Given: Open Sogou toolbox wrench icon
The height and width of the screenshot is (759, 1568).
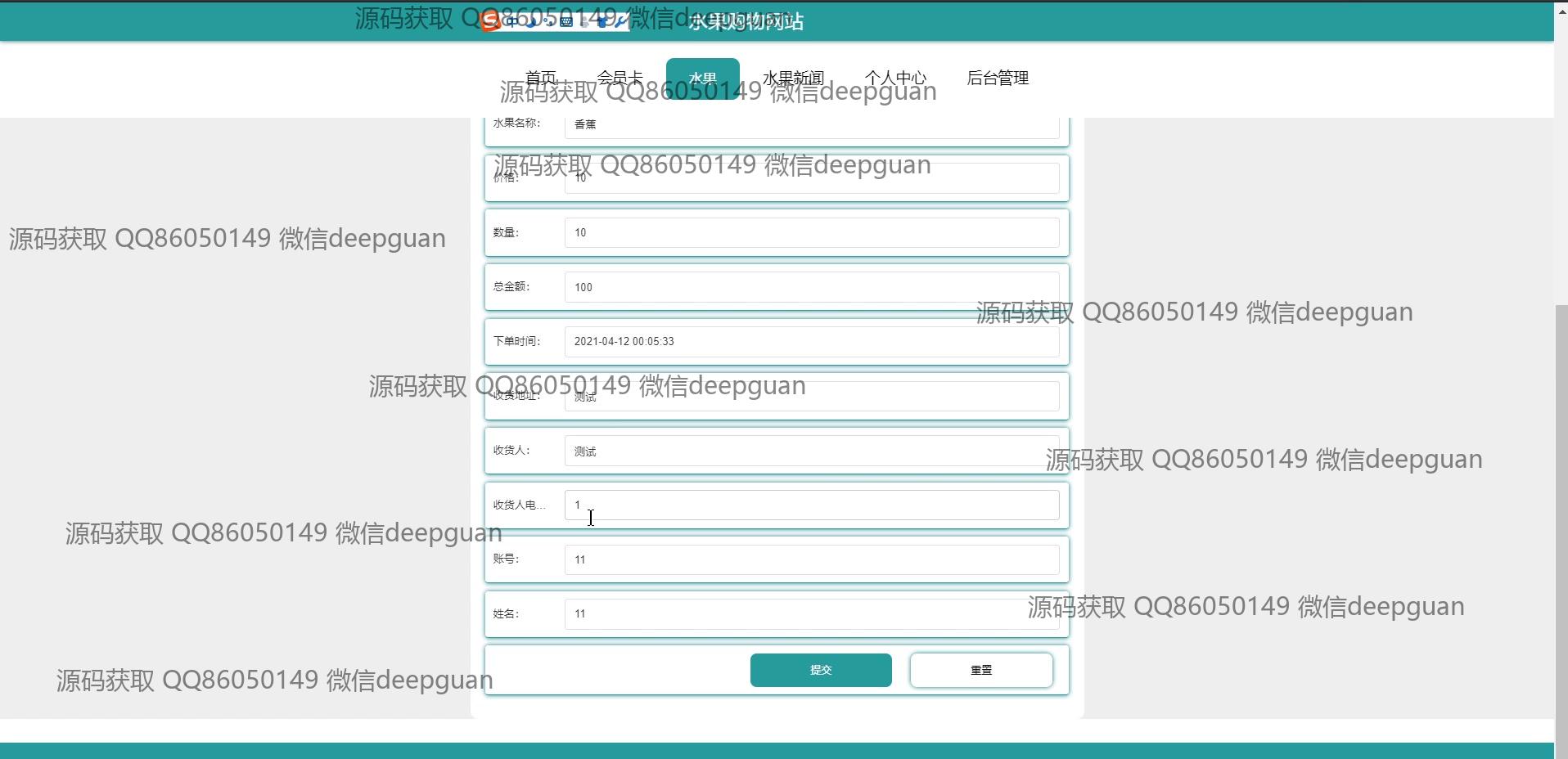Looking at the screenshot, I should [x=620, y=21].
